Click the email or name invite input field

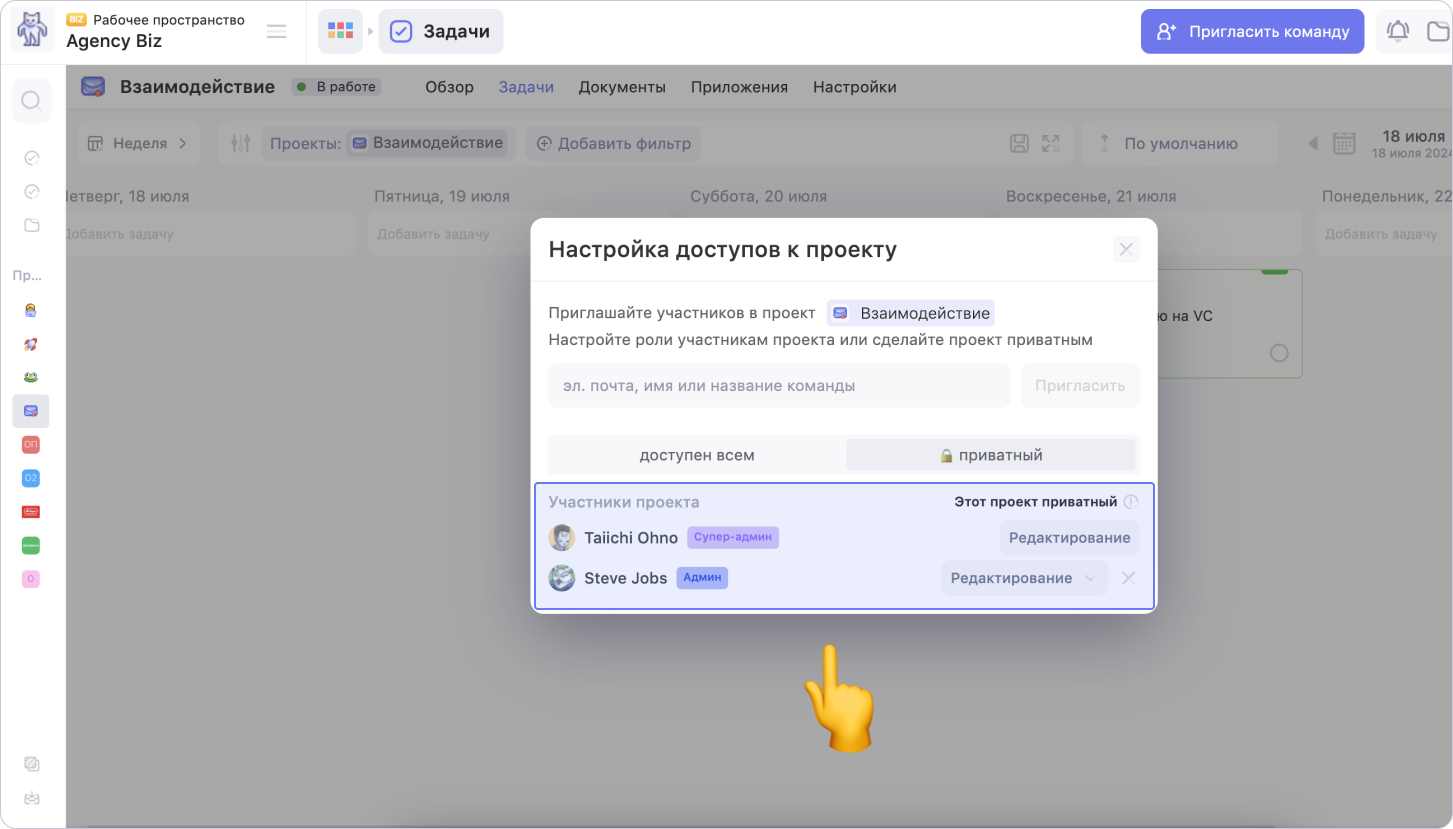coord(778,385)
